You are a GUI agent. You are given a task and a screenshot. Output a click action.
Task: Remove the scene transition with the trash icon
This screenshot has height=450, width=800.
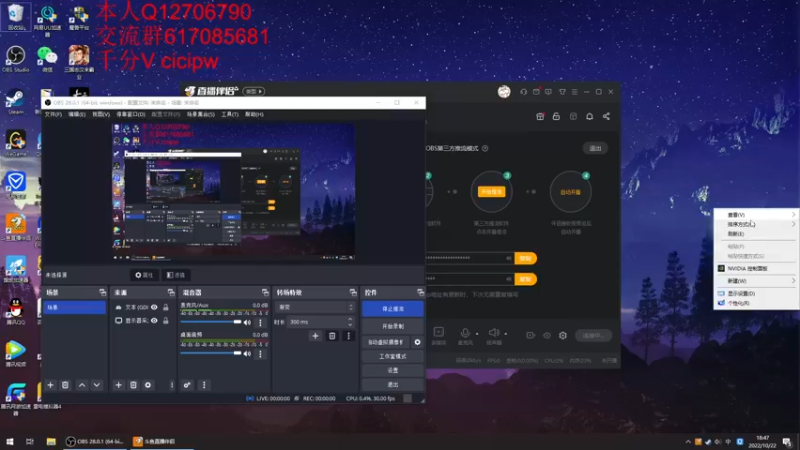(x=332, y=336)
